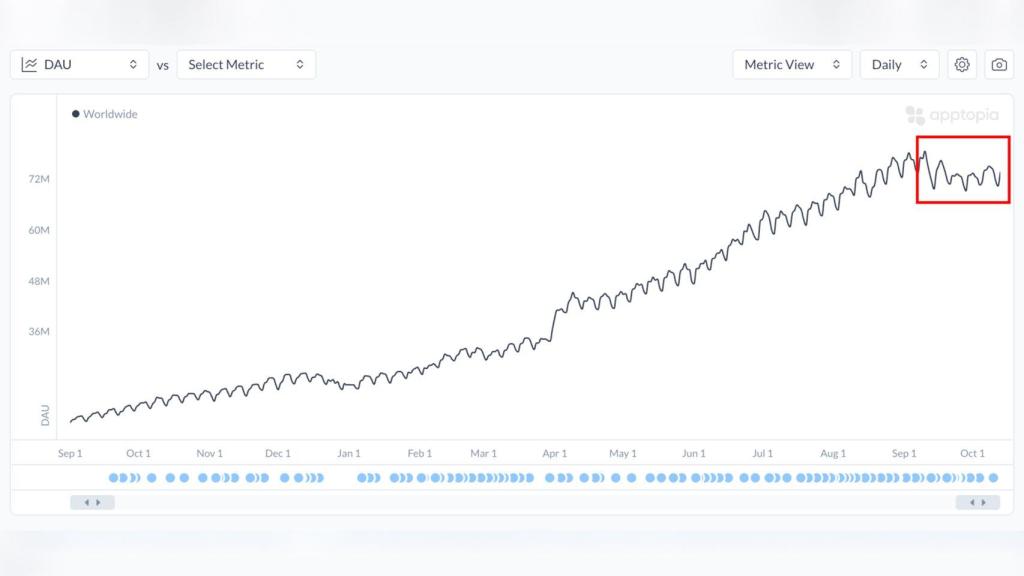Change the Daily interval dropdown
Screen dimensions: 1024x576
point(899,65)
